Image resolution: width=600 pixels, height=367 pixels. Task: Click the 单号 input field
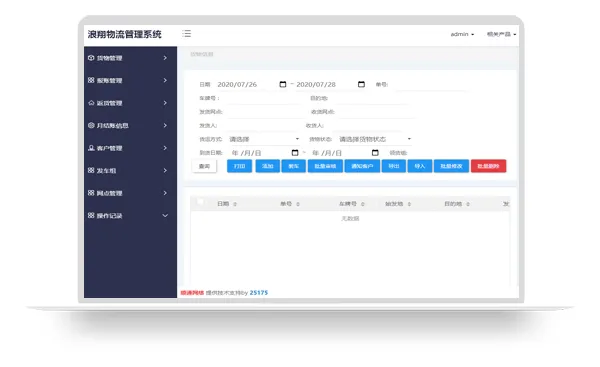[431, 85]
